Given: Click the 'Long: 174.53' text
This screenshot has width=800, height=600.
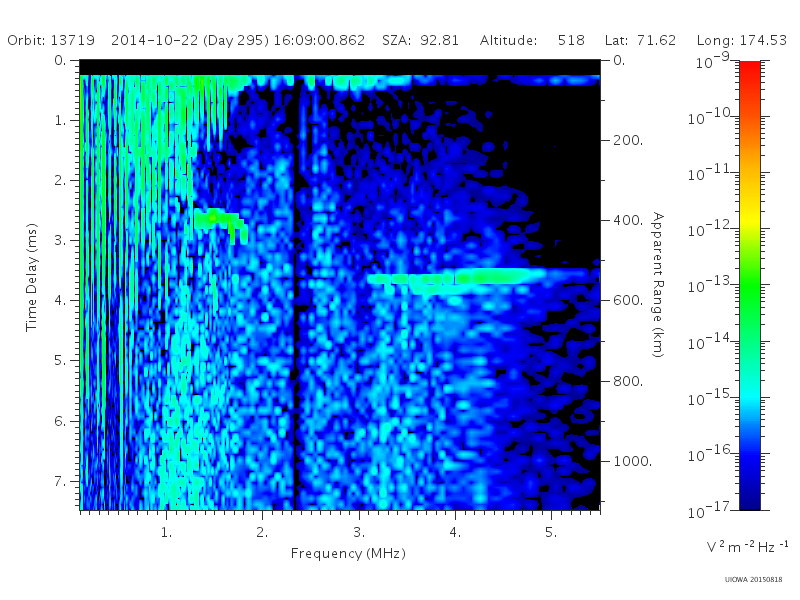Looking at the screenshot, I should coord(742,40).
